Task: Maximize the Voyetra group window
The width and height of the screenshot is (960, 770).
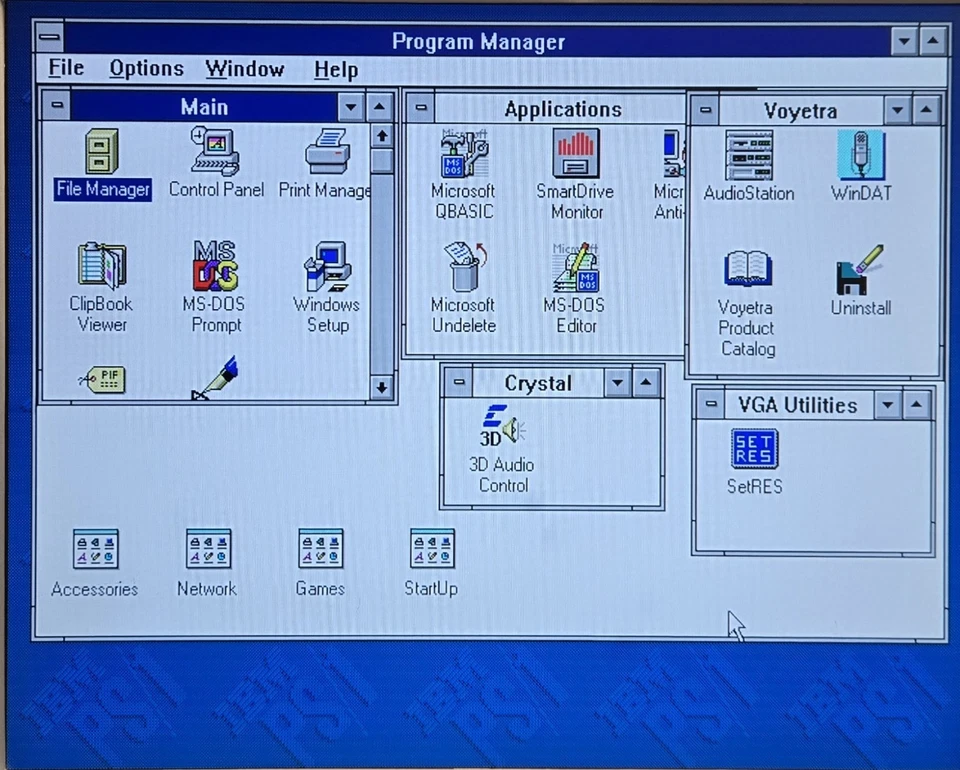Action: click(926, 111)
